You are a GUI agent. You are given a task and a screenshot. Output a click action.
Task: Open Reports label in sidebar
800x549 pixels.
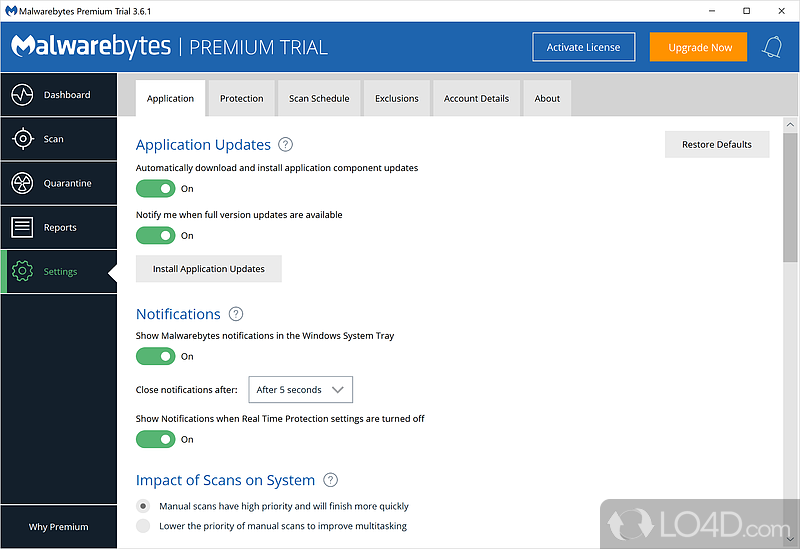coord(60,228)
